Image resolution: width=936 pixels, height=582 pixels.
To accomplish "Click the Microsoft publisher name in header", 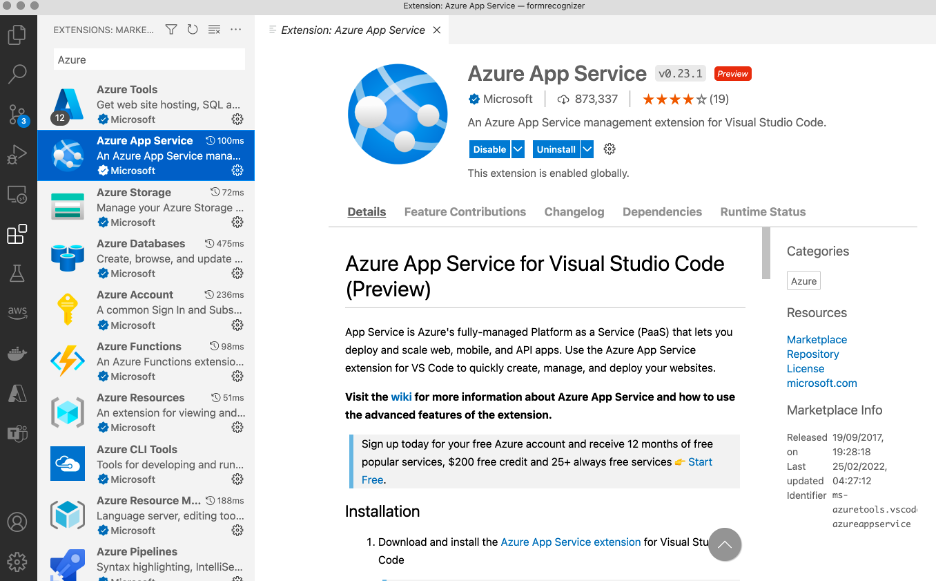I will (507, 99).
